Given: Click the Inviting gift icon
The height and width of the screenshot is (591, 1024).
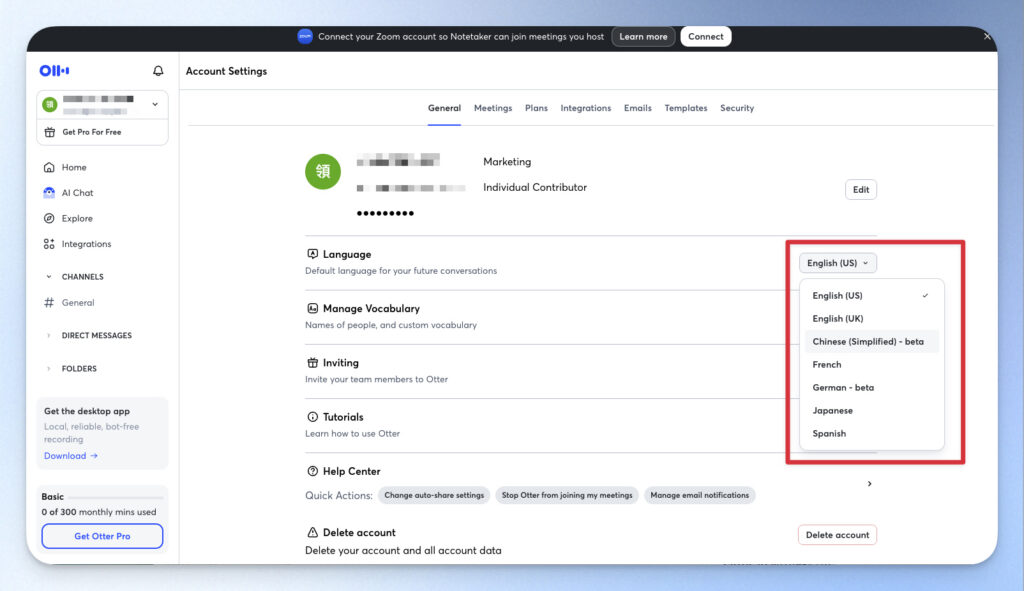Looking at the screenshot, I should (312, 362).
